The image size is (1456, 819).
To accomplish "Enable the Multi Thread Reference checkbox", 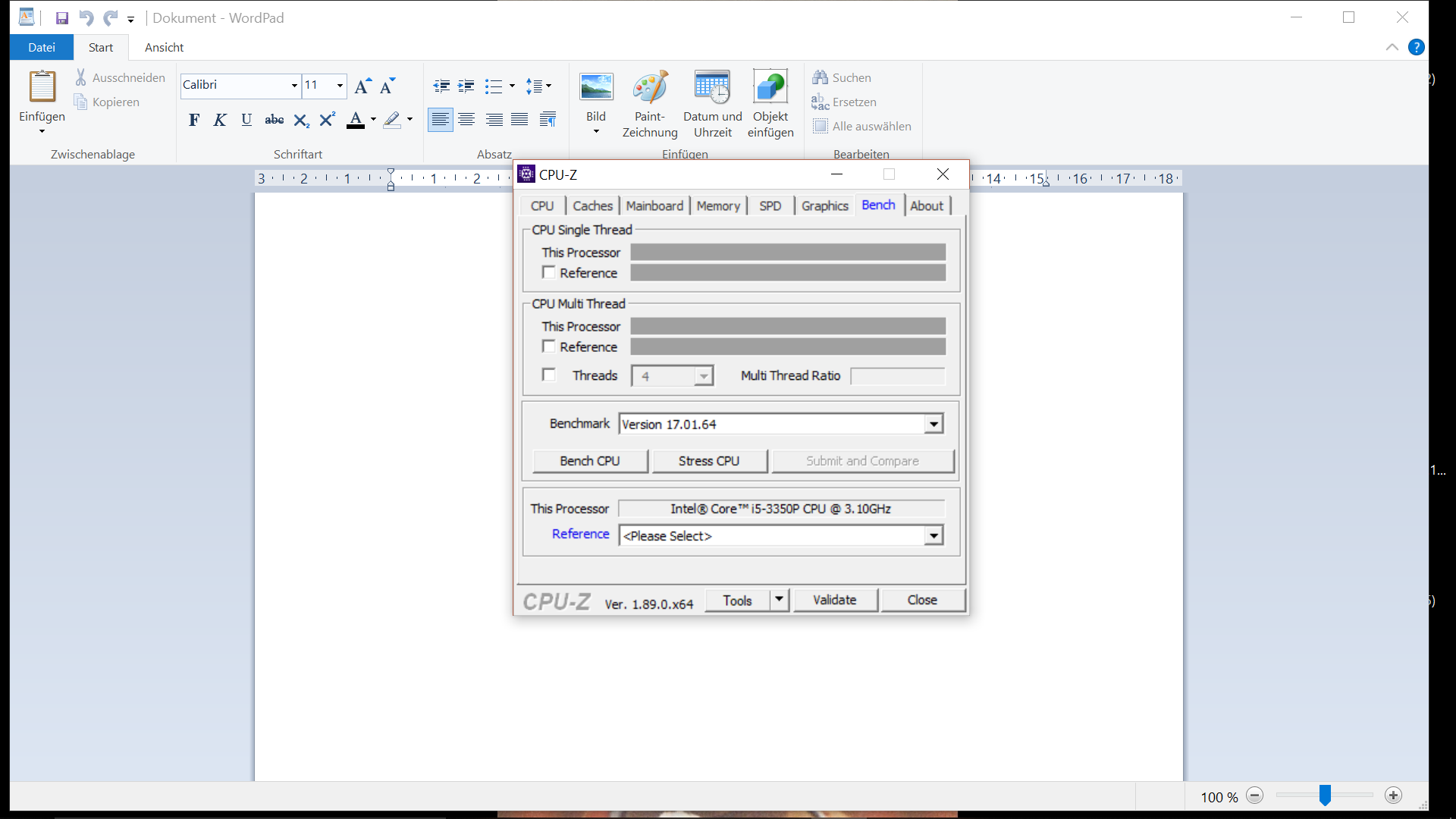I will click(549, 347).
